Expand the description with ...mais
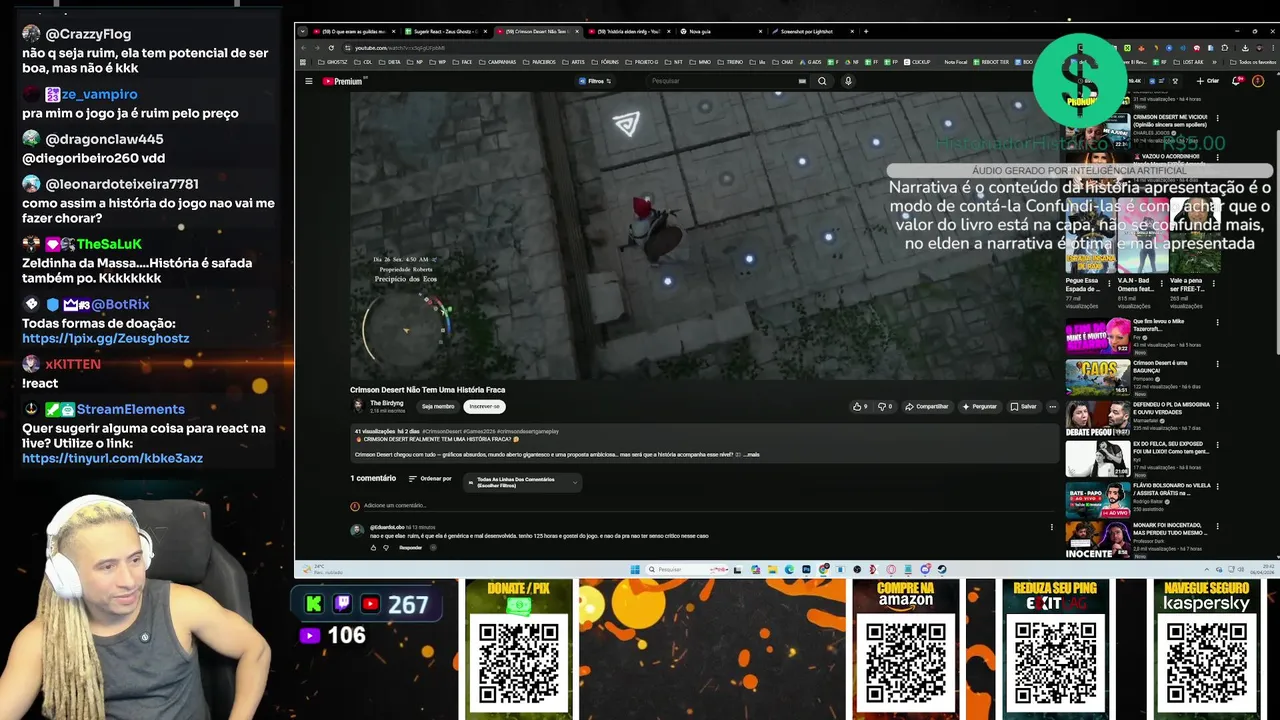Image resolution: width=1280 pixels, height=720 pixels. [x=750, y=455]
